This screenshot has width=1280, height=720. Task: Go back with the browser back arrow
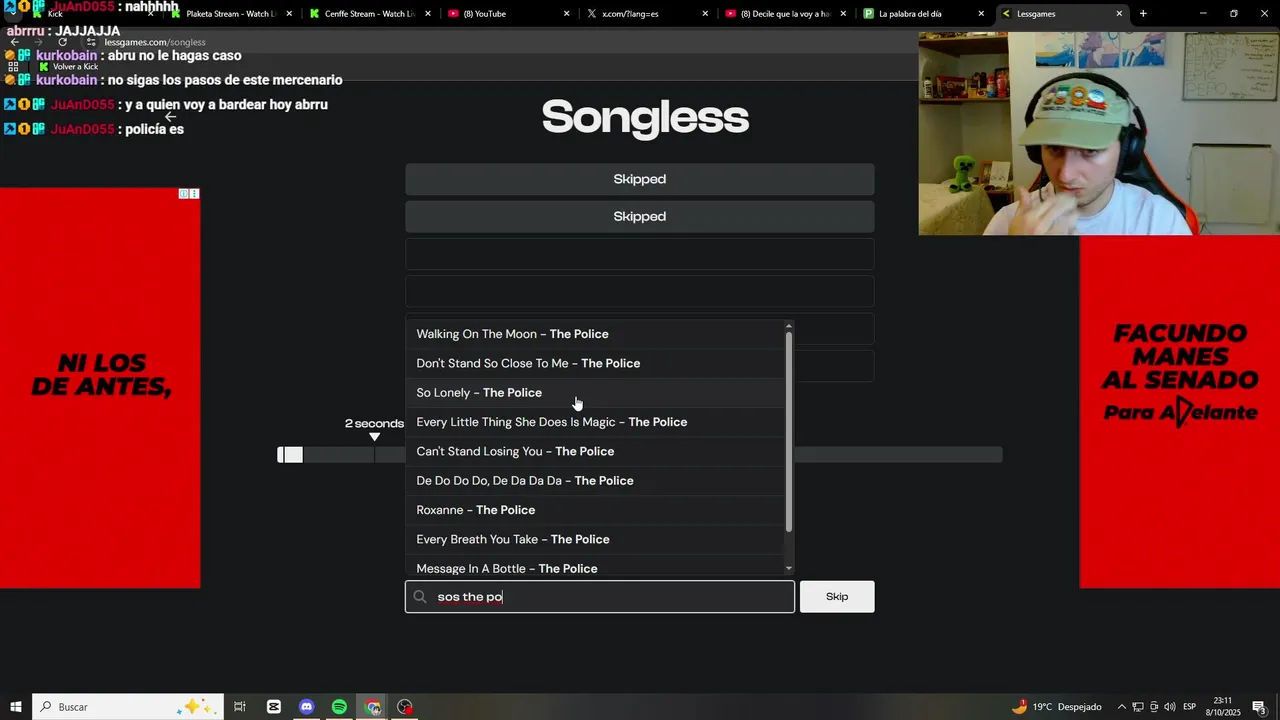(14, 42)
